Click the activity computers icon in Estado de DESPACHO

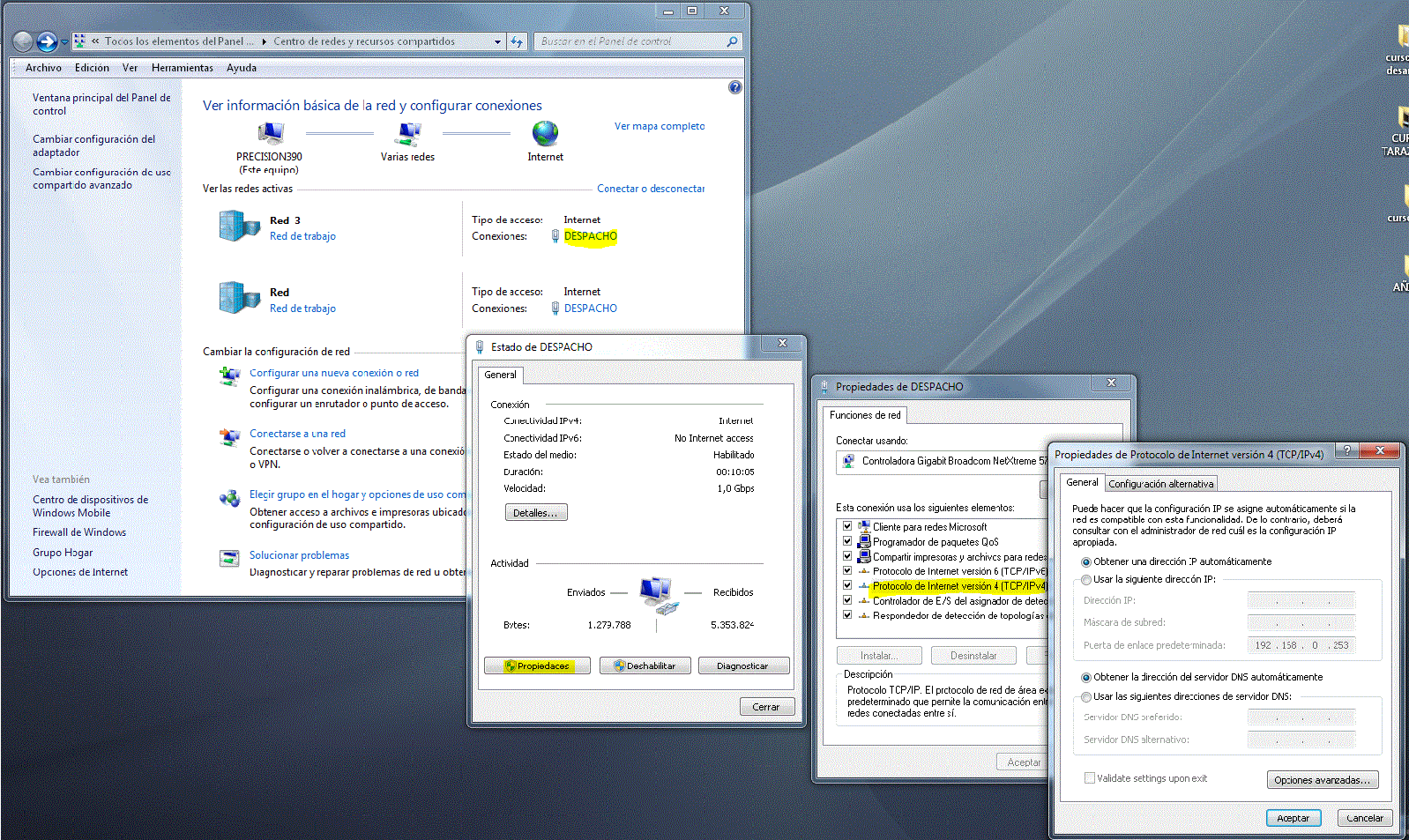(x=660, y=595)
